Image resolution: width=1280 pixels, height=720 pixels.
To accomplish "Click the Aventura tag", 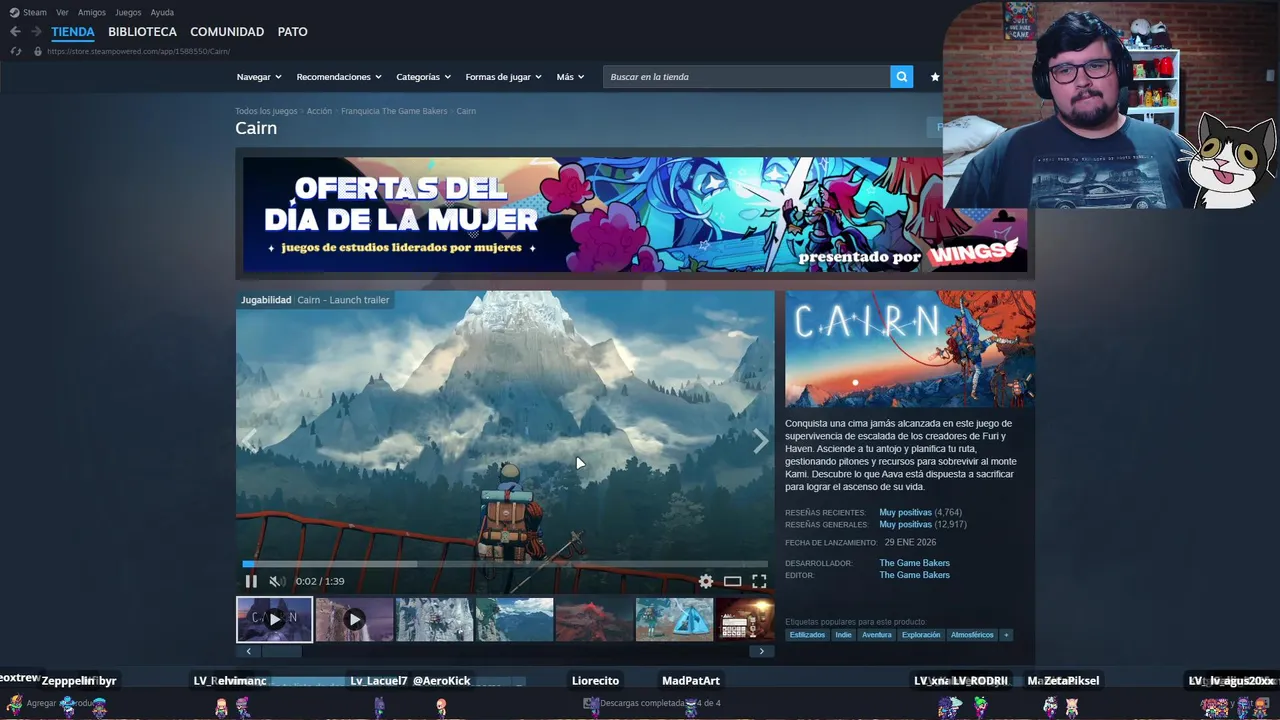I will click(x=877, y=635).
